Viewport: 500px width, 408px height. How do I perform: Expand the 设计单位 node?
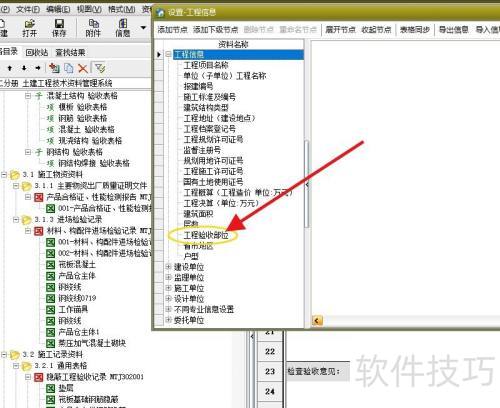169,299
